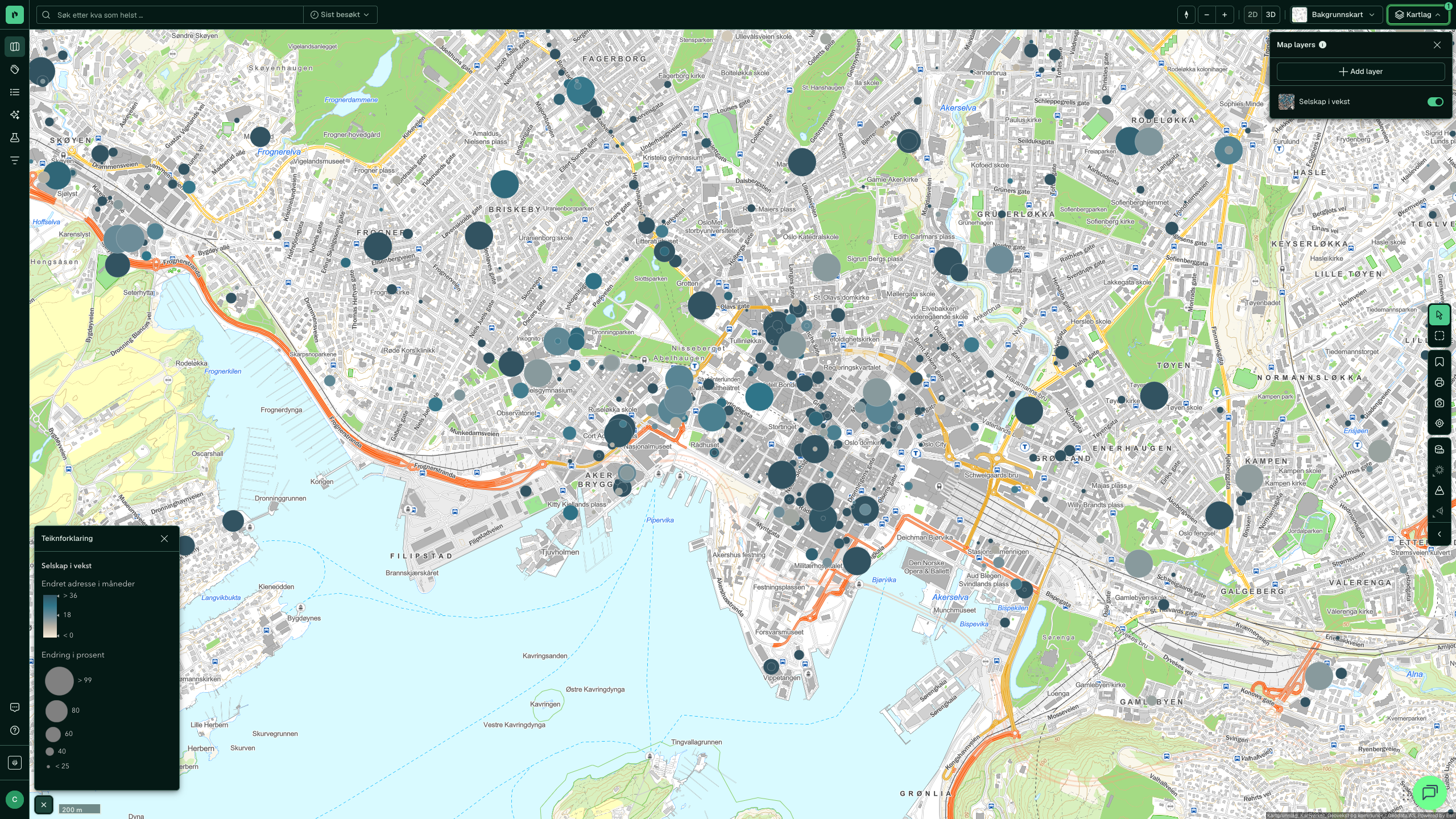1456x819 pixels.
Task: Open the Bakgrunnskart dropdown
Action: tap(1337, 15)
